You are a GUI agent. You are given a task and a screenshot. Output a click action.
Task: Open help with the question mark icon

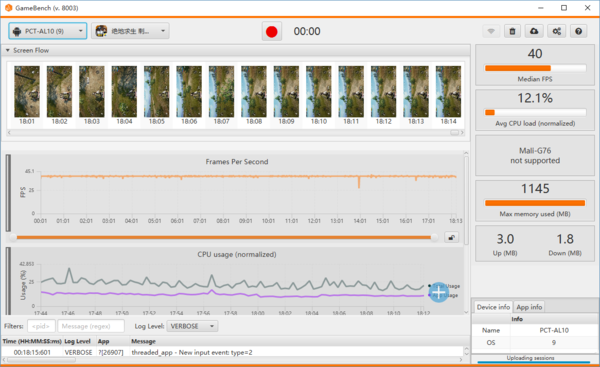pos(579,31)
